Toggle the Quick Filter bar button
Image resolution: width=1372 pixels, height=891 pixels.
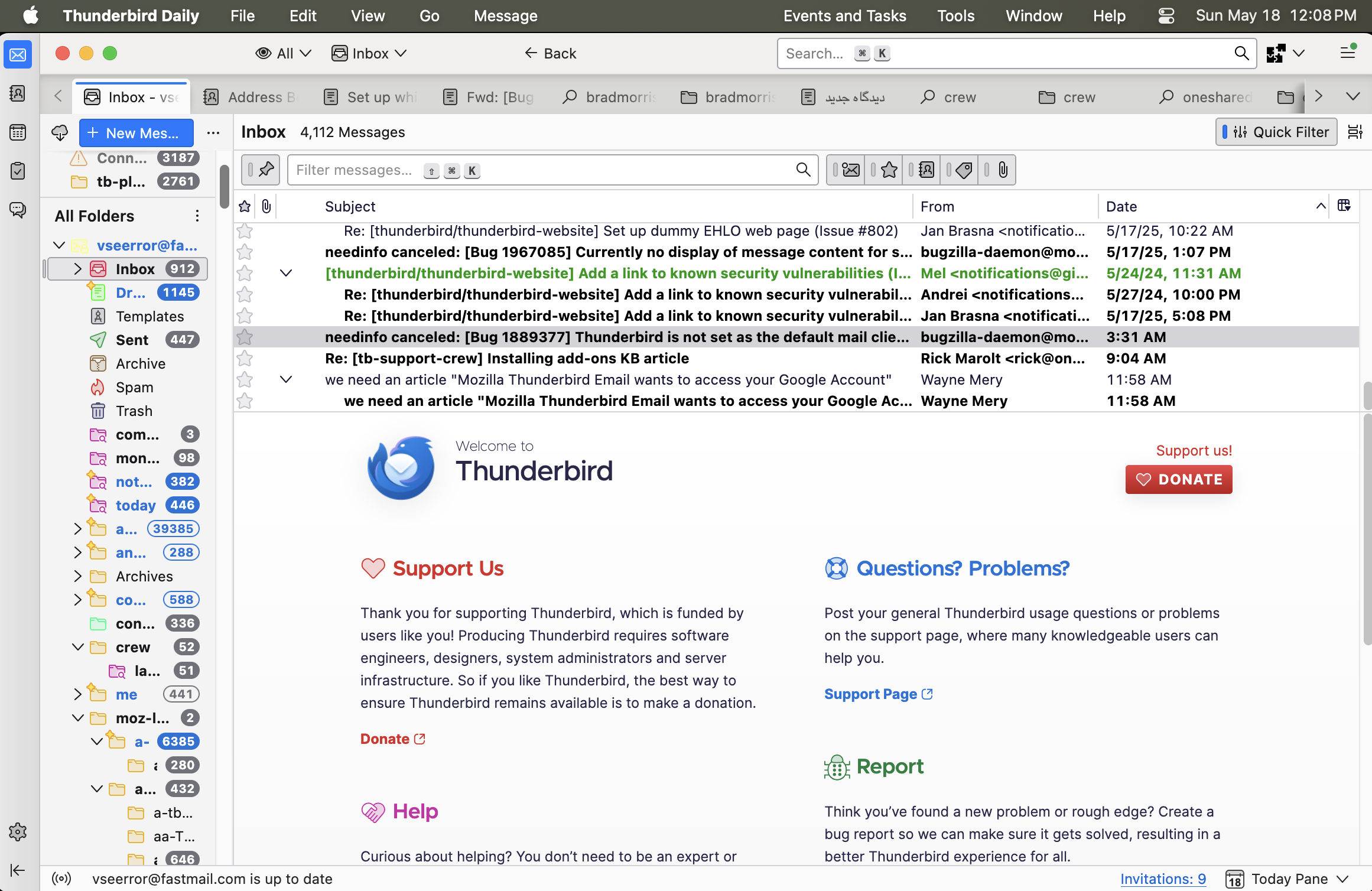[1276, 132]
